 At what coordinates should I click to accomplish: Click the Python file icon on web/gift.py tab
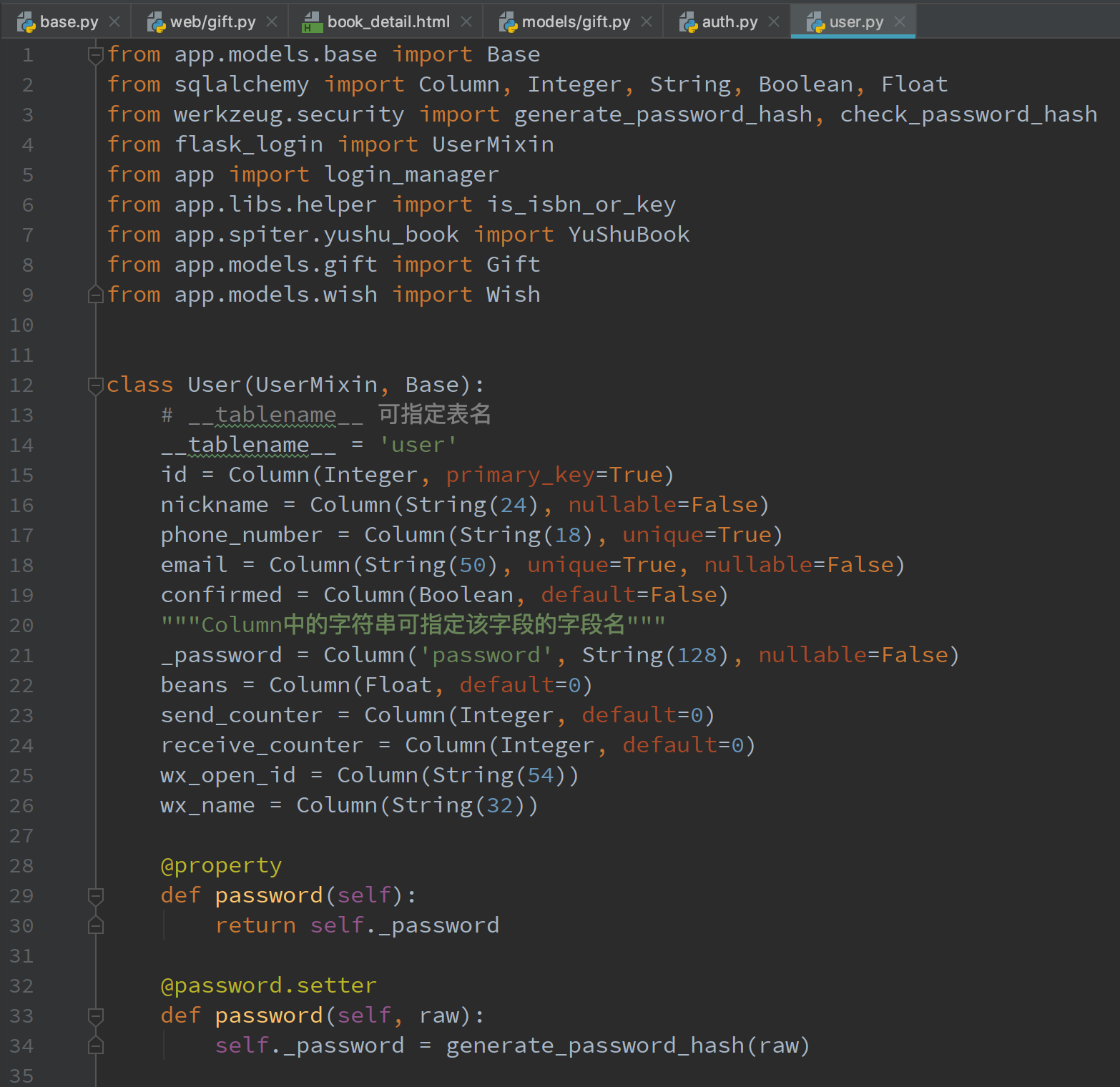pyautogui.click(x=156, y=22)
